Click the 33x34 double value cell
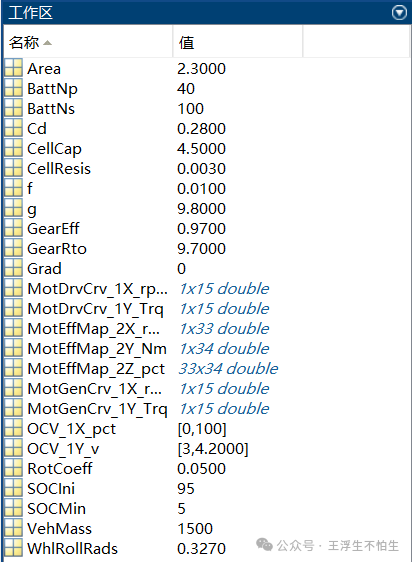The width and height of the screenshot is (412, 562). click(228, 369)
